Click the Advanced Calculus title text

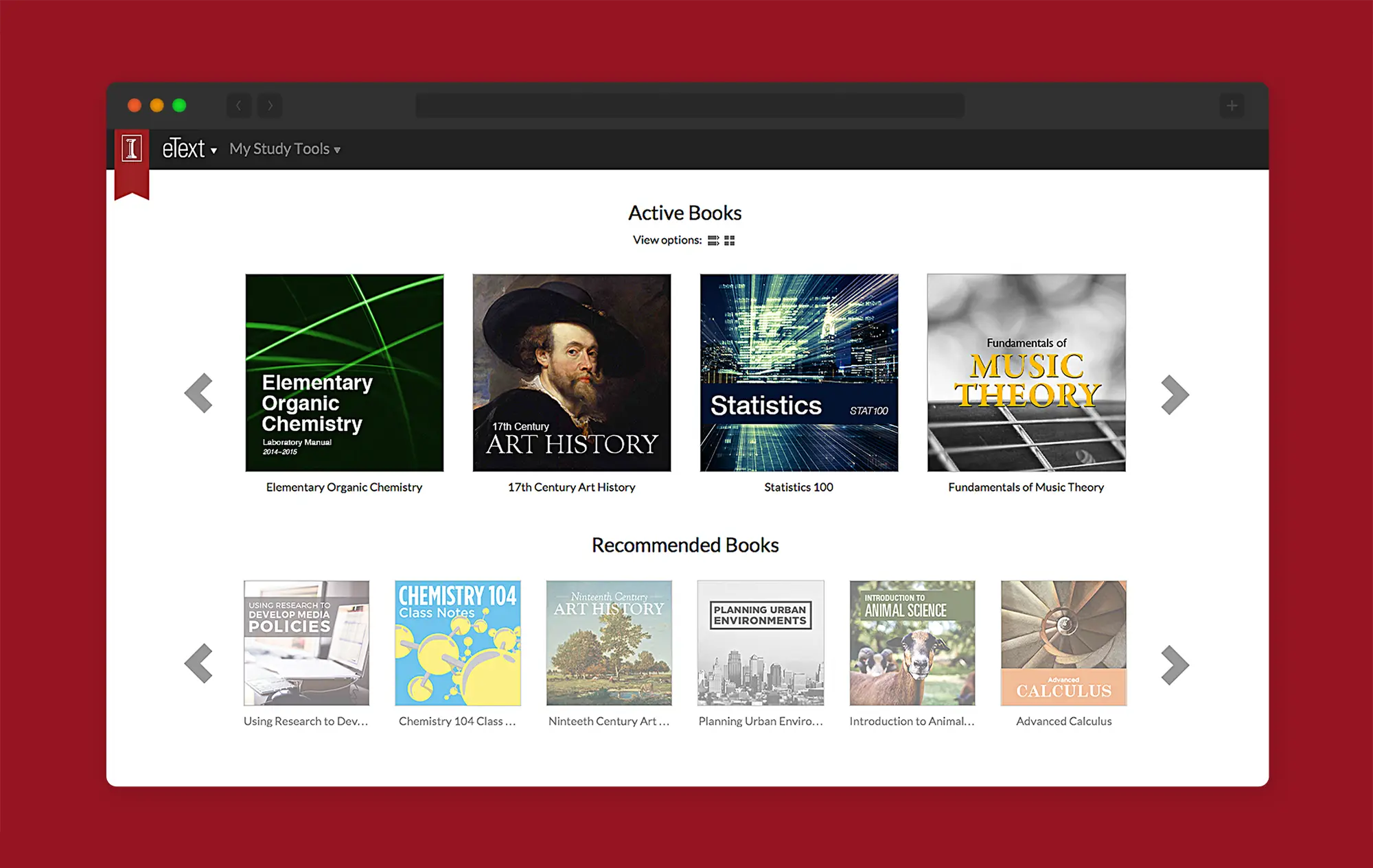click(x=1064, y=721)
